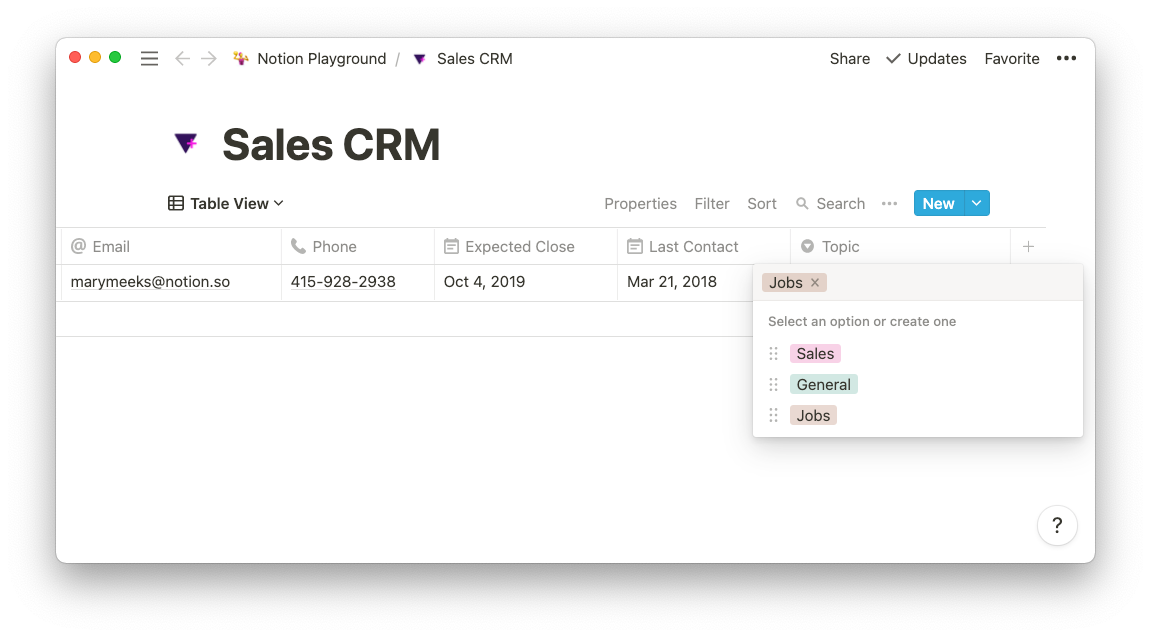The width and height of the screenshot is (1151, 637).
Task: Click the Topic column select icon
Action: point(807,246)
